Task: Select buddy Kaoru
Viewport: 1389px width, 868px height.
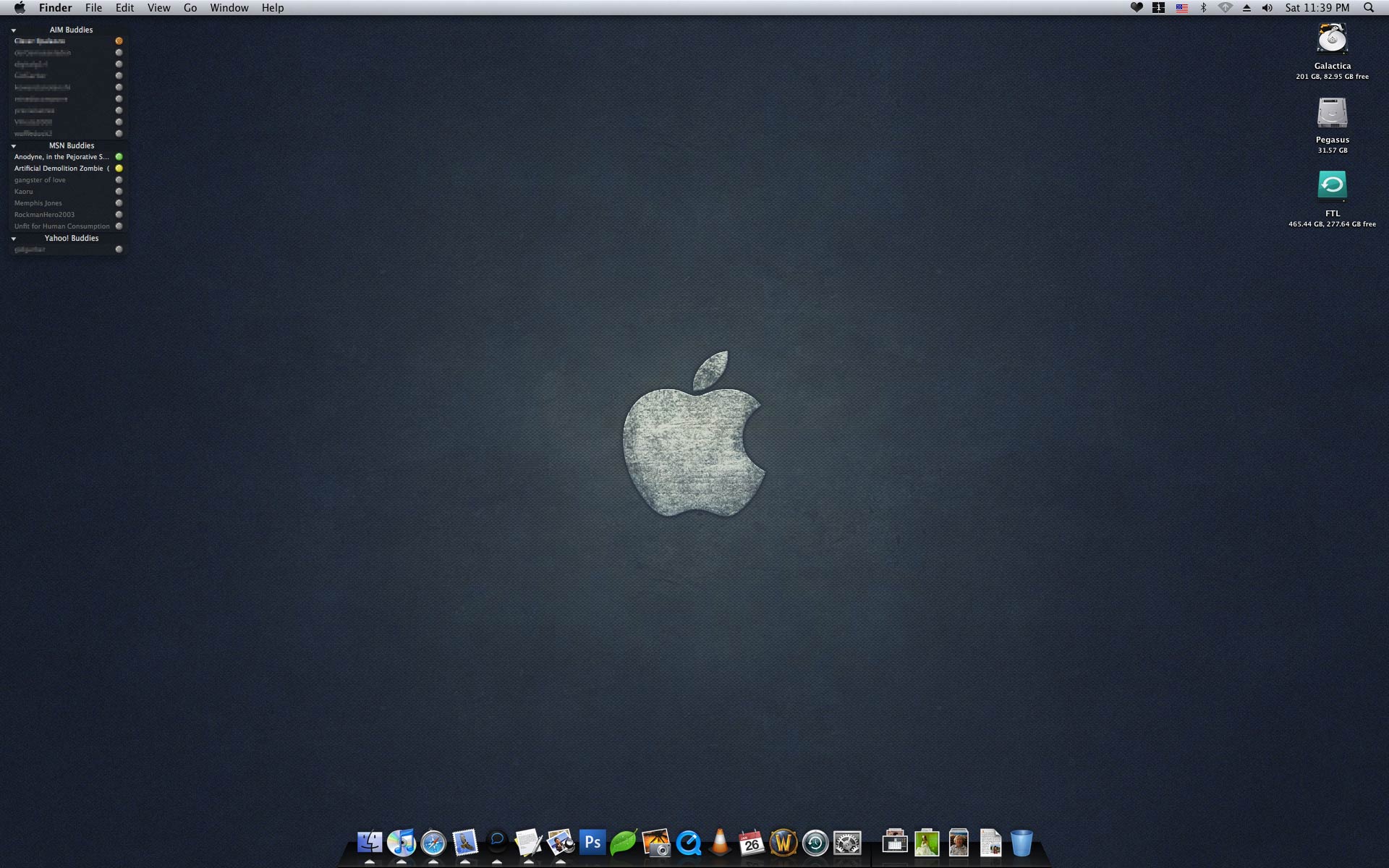Action: tap(68, 192)
